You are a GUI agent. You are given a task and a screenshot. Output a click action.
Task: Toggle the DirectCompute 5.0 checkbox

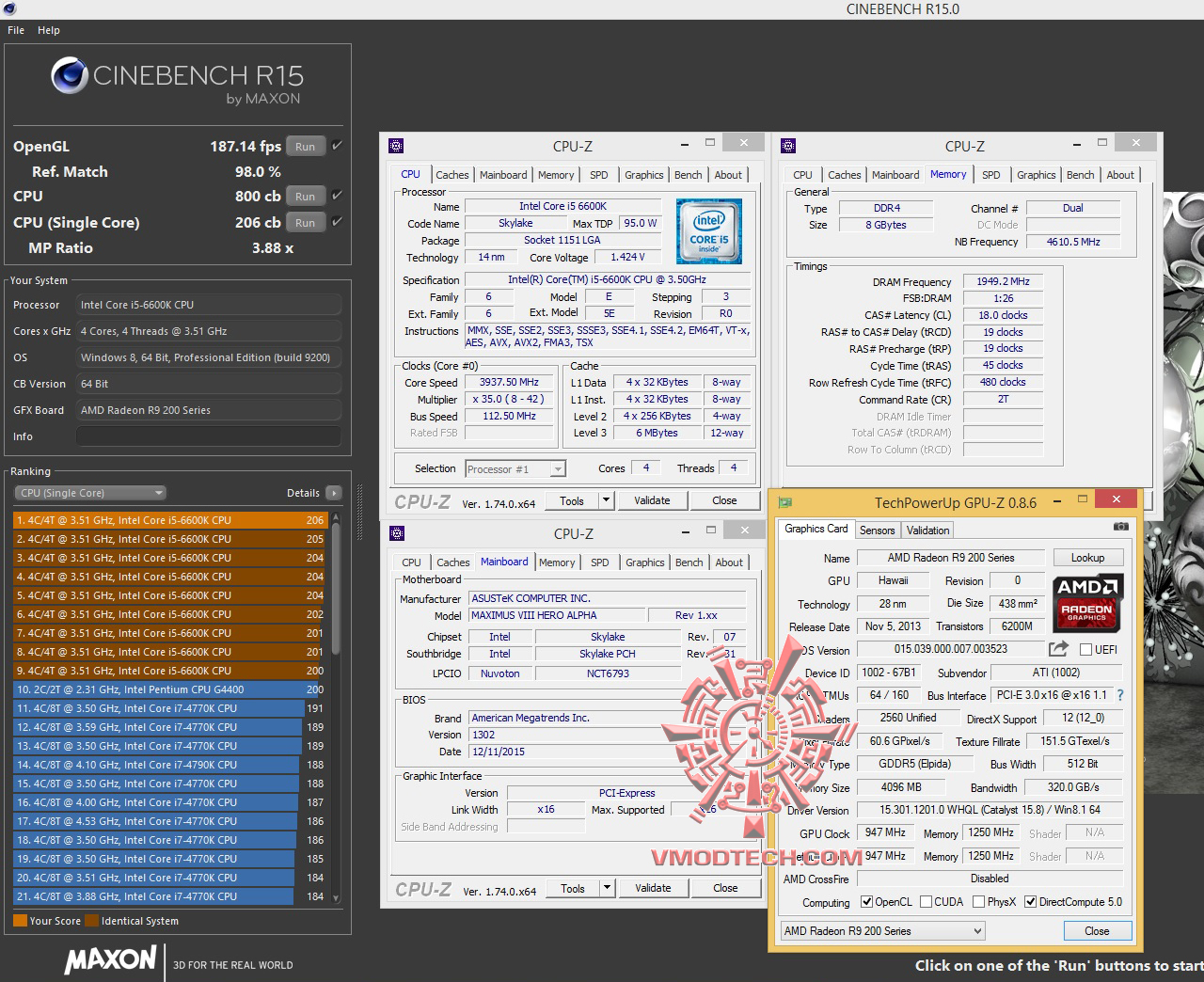[1030, 902]
